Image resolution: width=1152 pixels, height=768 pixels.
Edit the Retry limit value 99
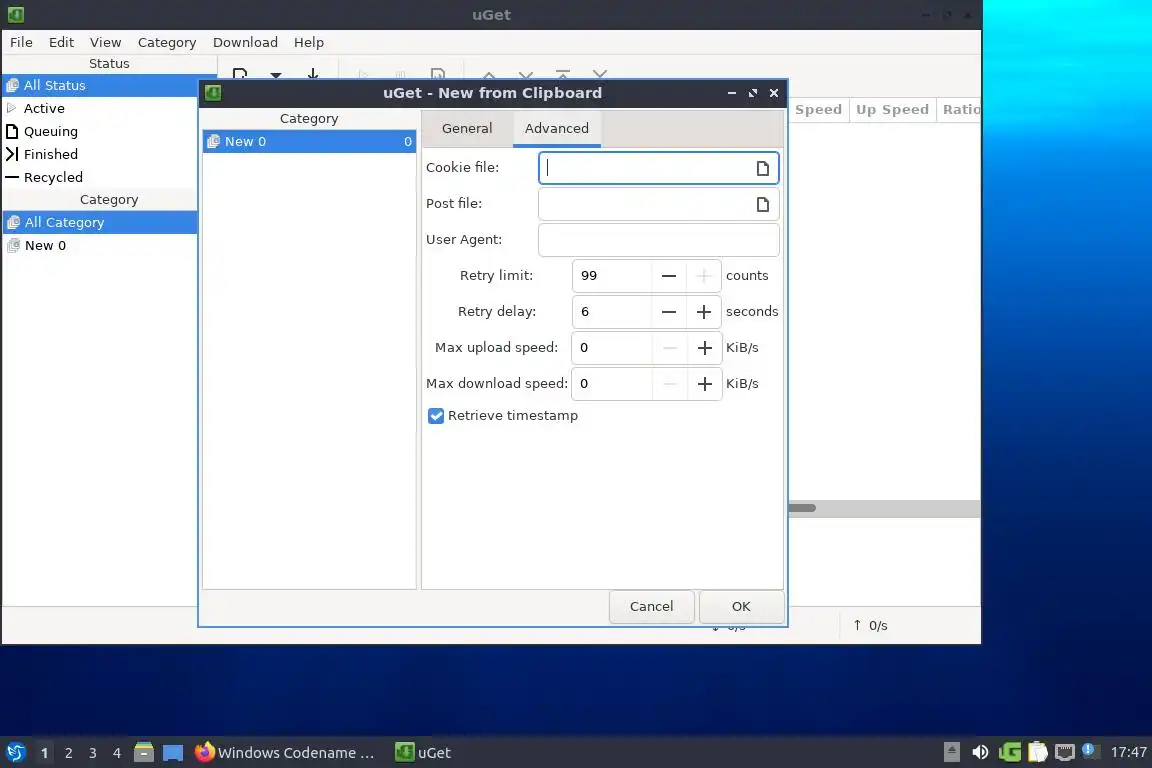[612, 276]
